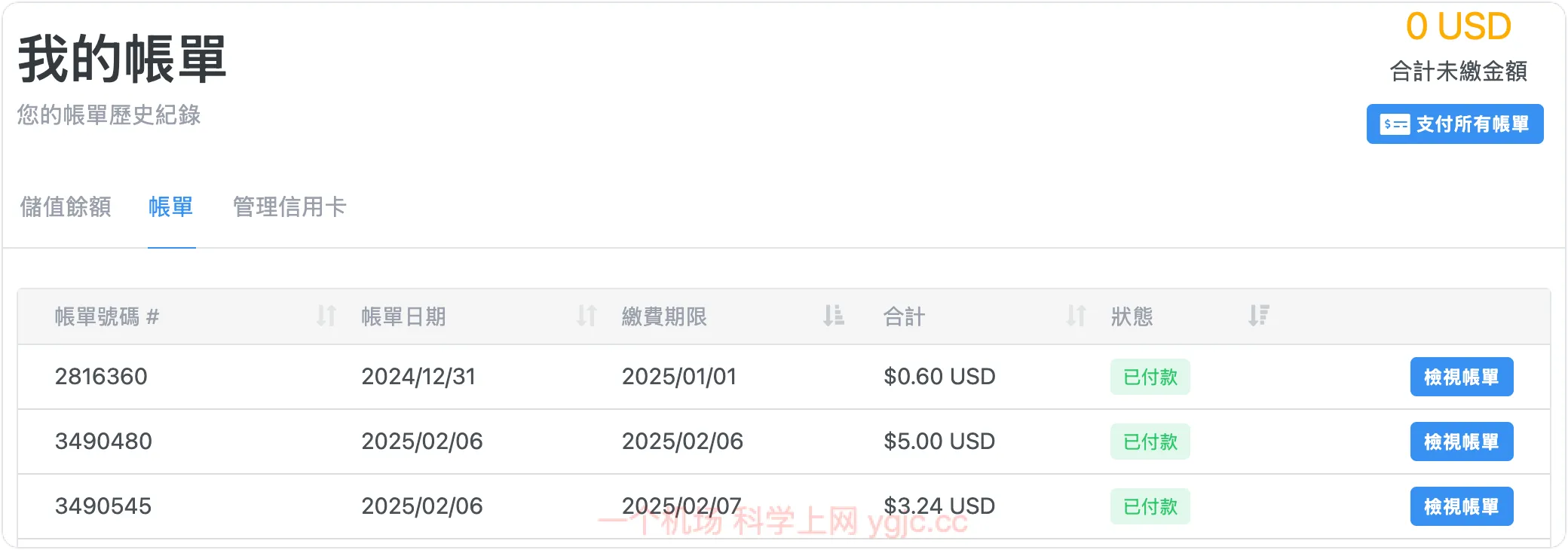Image resolution: width=1568 pixels, height=550 pixels.
Task: Click the card icon in 支付所有帳單 button
Action: tap(1395, 124)
